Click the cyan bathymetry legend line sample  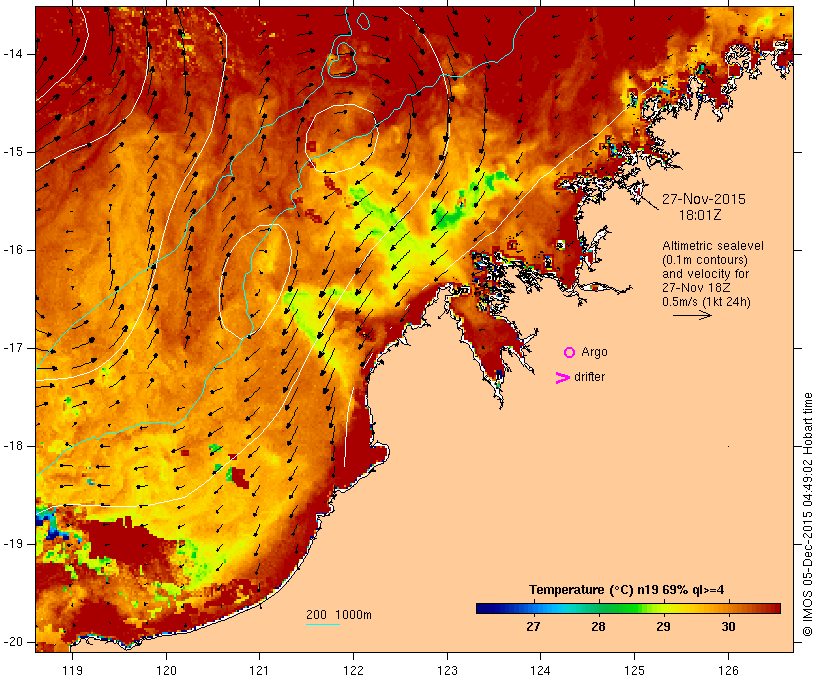click(x=323, y=624)
